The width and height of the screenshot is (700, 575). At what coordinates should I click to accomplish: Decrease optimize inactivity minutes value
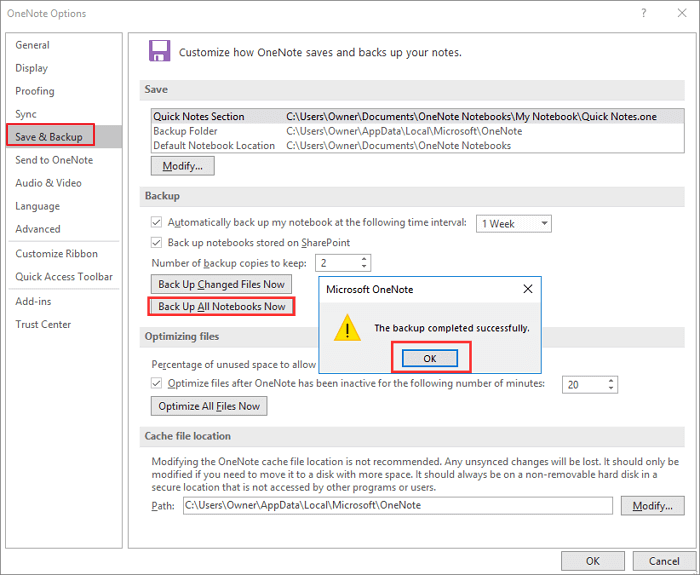coord(611,388)
